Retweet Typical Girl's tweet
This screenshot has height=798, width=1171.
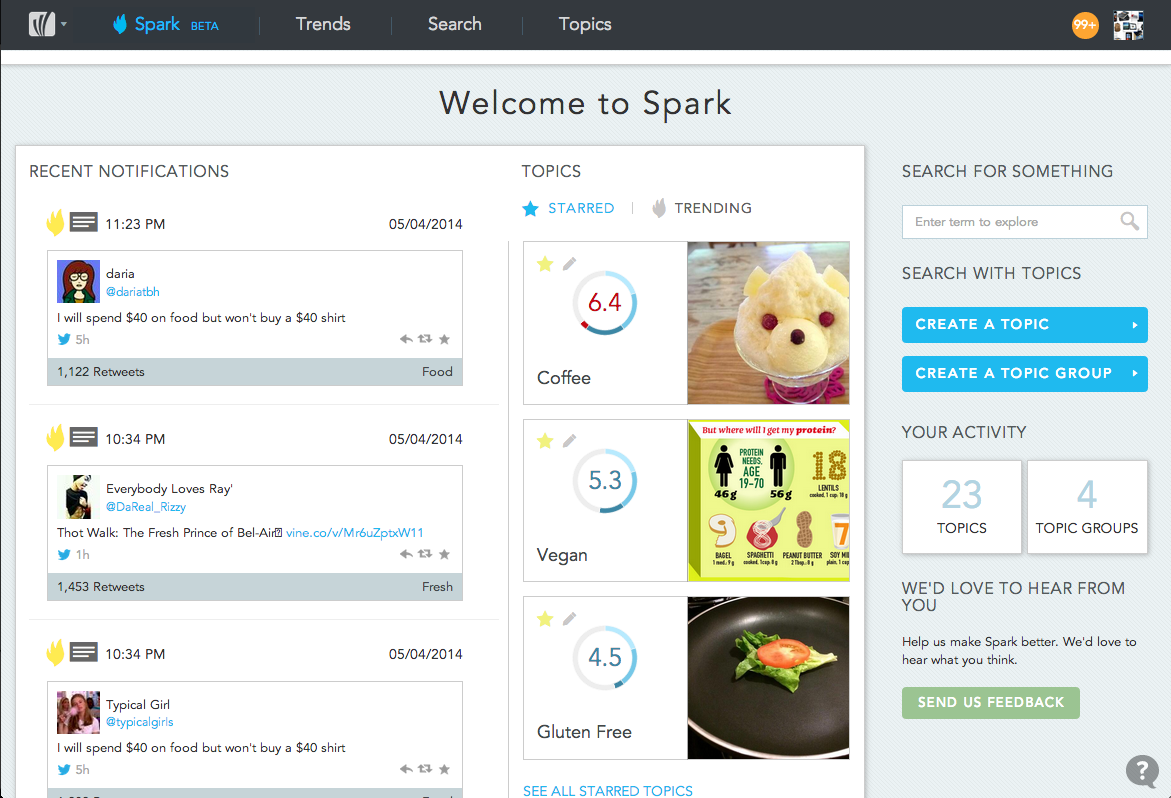[425, 769]
